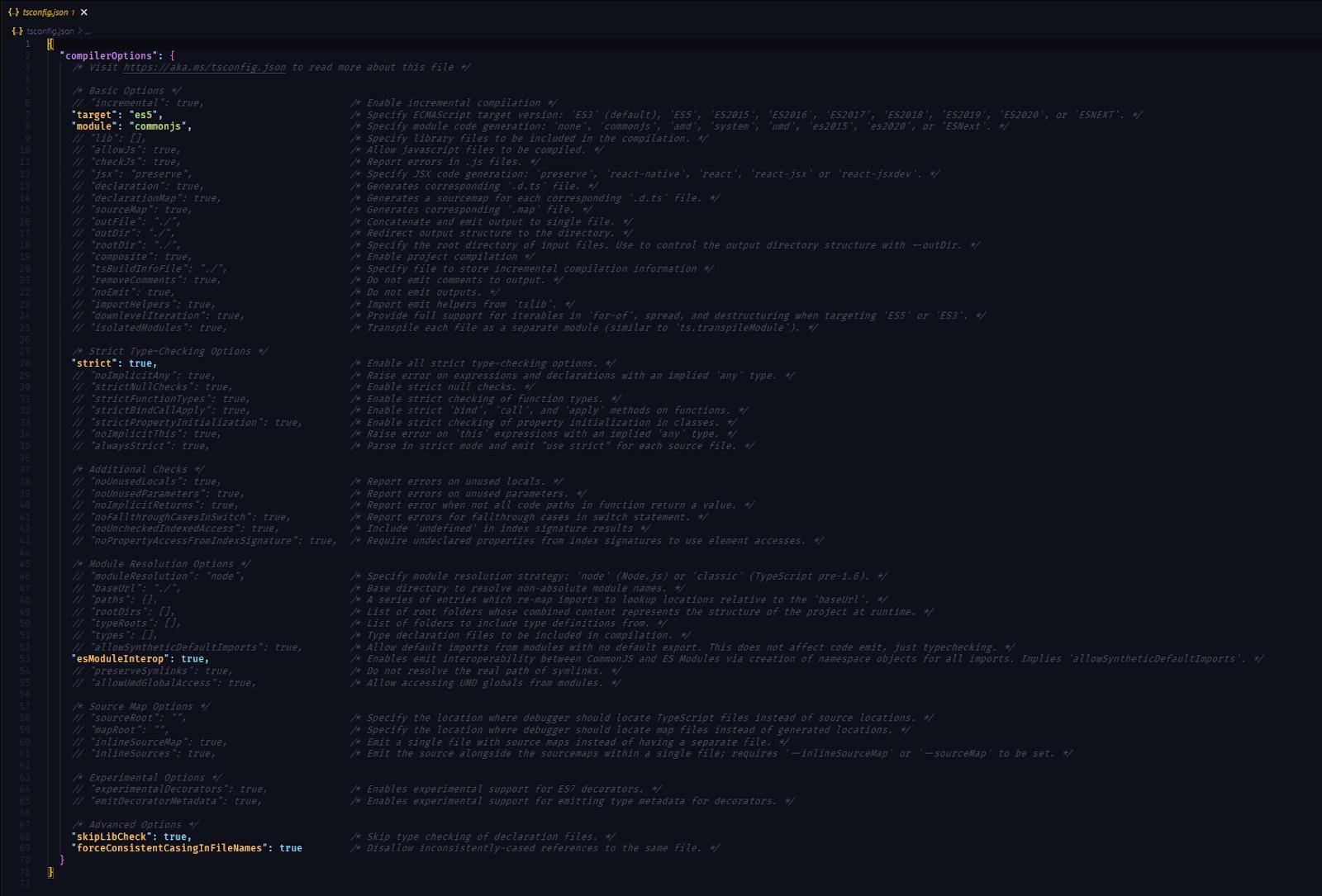
Task: Open the tsconfig.json breadcrumb file name
Action: click(50, 31)
